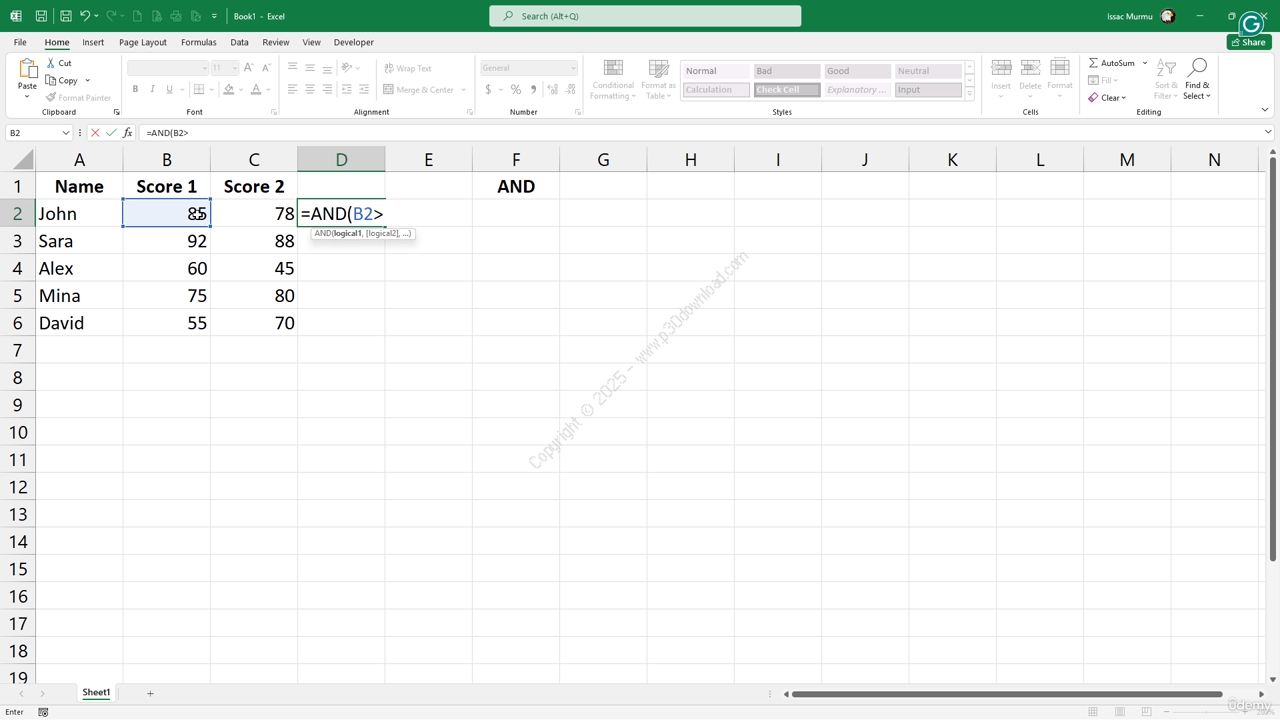The height and width of the screenshot is (720, 1280).
Task: Expand the Name Box dropdown arrow
Action: click(66, 133)
